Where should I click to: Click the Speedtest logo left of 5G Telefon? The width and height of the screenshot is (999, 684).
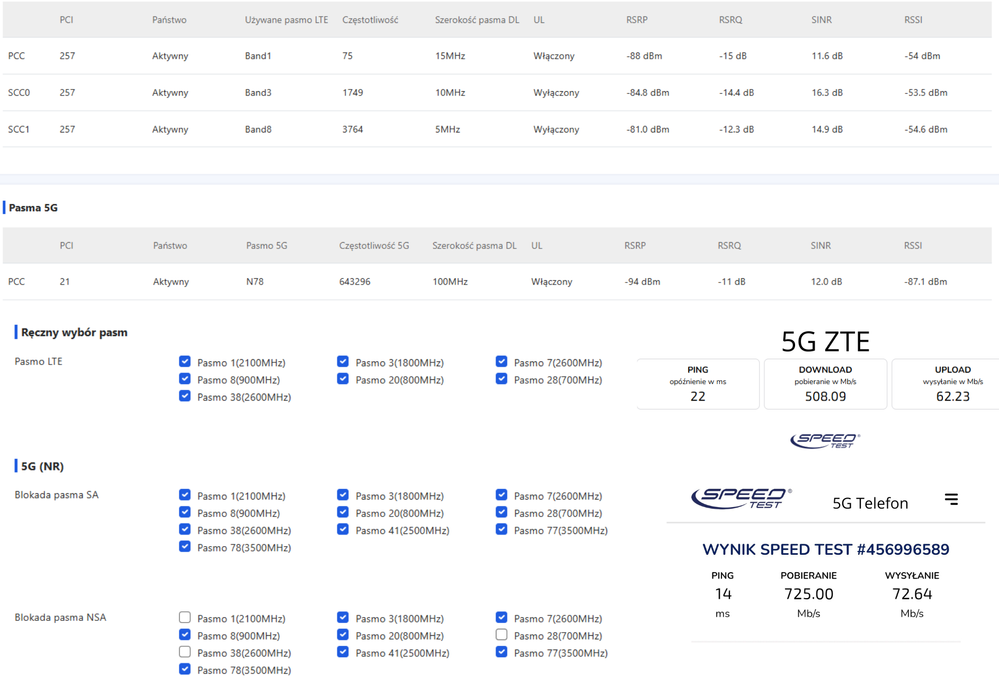tap(741, 497)
